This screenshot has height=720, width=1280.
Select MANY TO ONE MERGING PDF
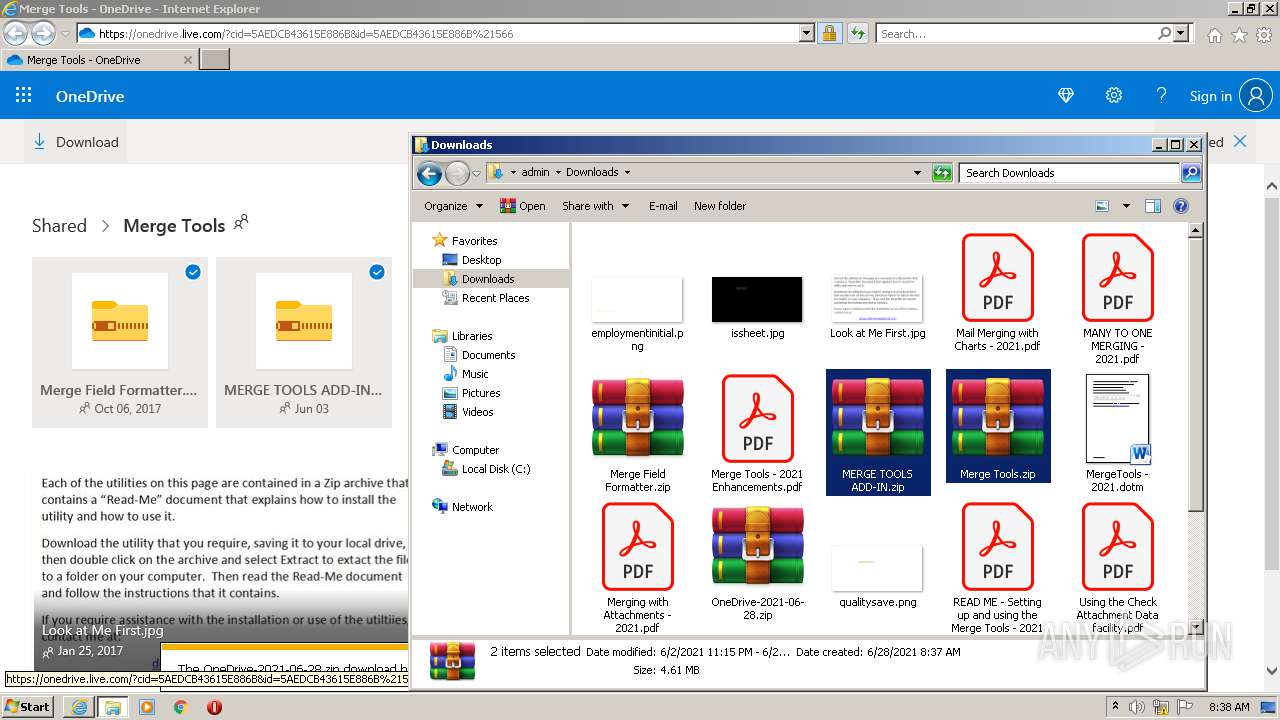(x=1117, y=299)
